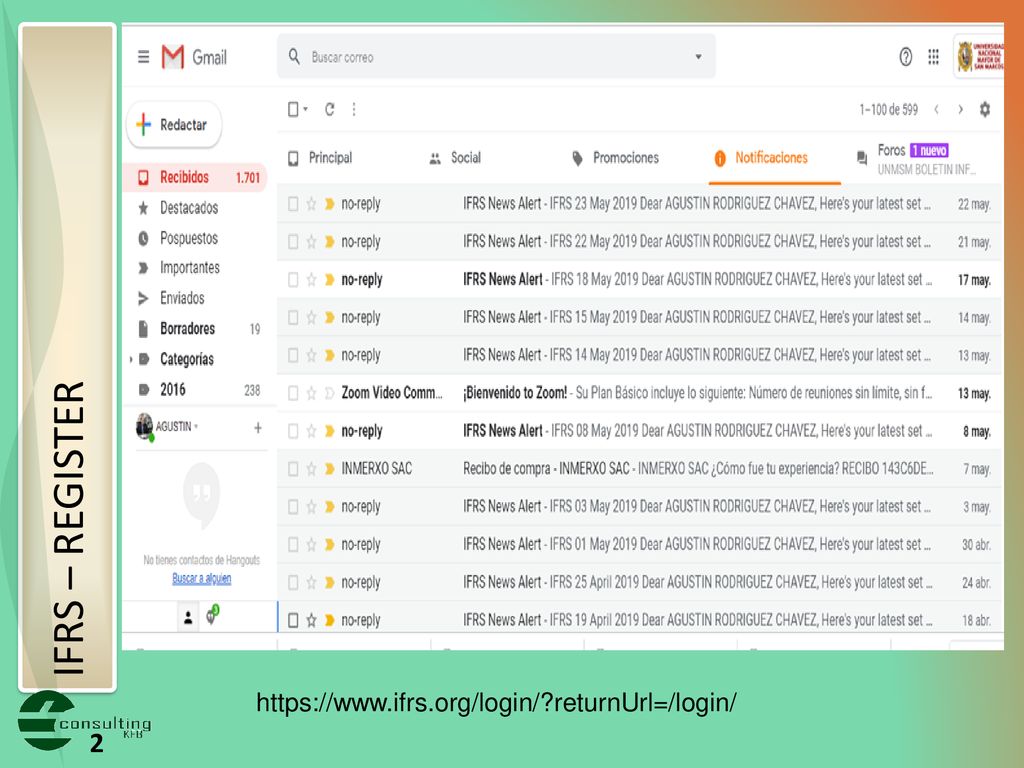Click importance marker on IFRS 01 May email
The width and height of the screenshot is (1024, 768).
point(329,545)
